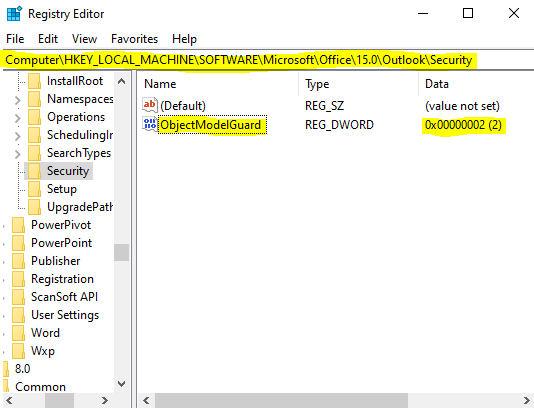Click the UpgradePath folder icon
Viewport: 534px width, 408px height.
pos(34,207)
